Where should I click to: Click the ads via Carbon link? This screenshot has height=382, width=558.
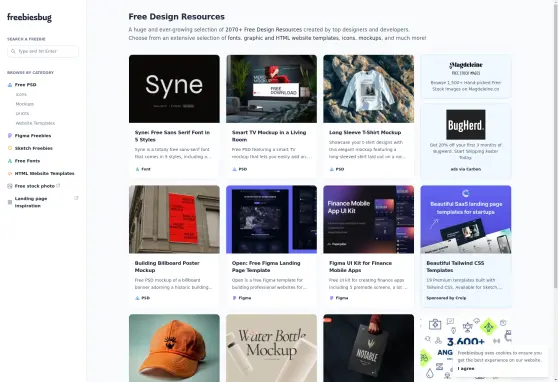tap(466, 169)
